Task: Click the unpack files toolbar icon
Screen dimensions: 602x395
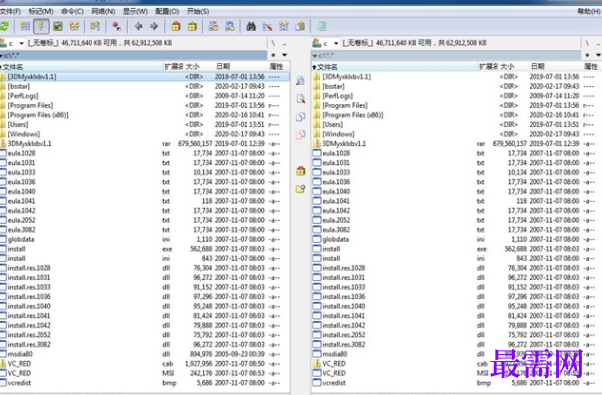Action: tap(192, 26)
